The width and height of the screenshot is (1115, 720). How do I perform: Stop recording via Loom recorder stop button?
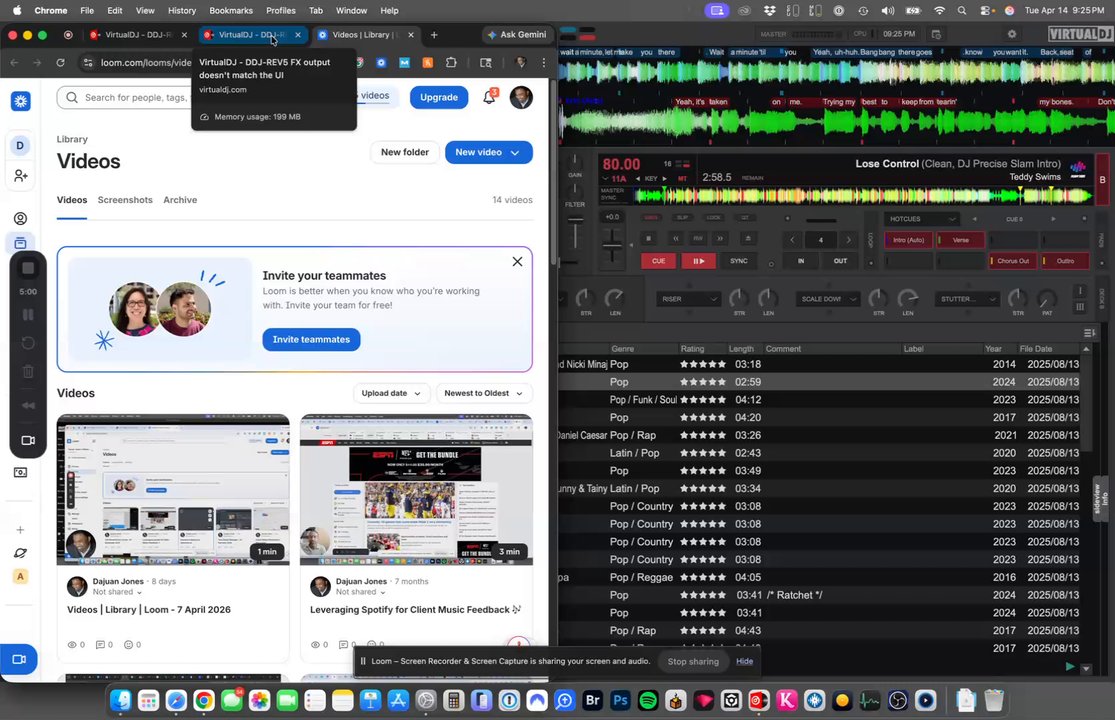28,268
